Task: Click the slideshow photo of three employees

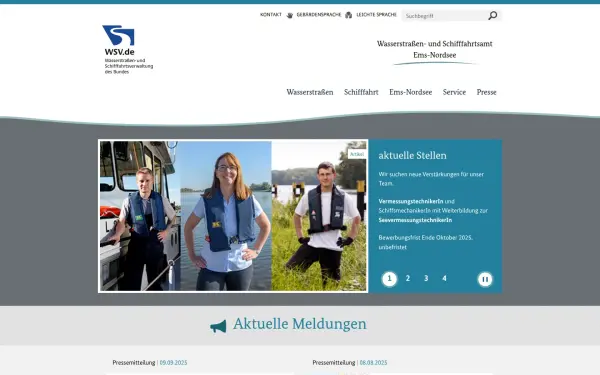Action: 233,216
